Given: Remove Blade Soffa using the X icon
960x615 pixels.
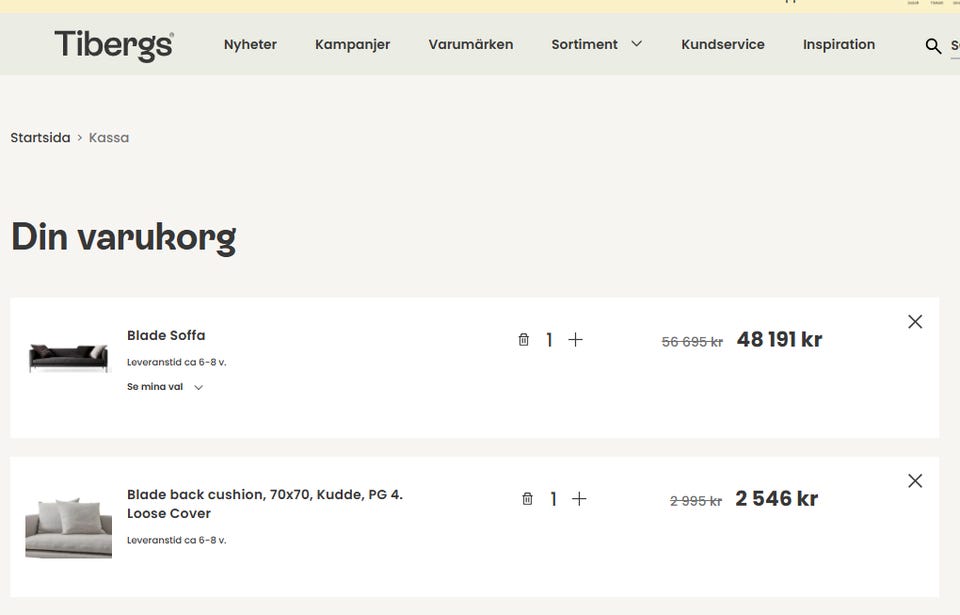Looking at the screenshot, I should coord(915,322).
